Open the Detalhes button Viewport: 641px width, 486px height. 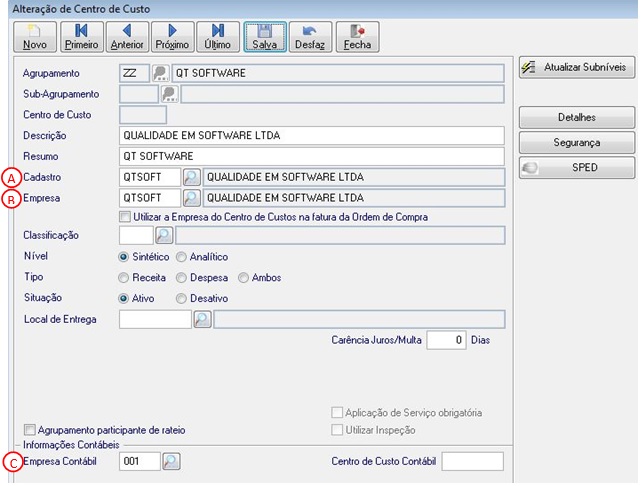pyautogui.click(x=577, y=118)
